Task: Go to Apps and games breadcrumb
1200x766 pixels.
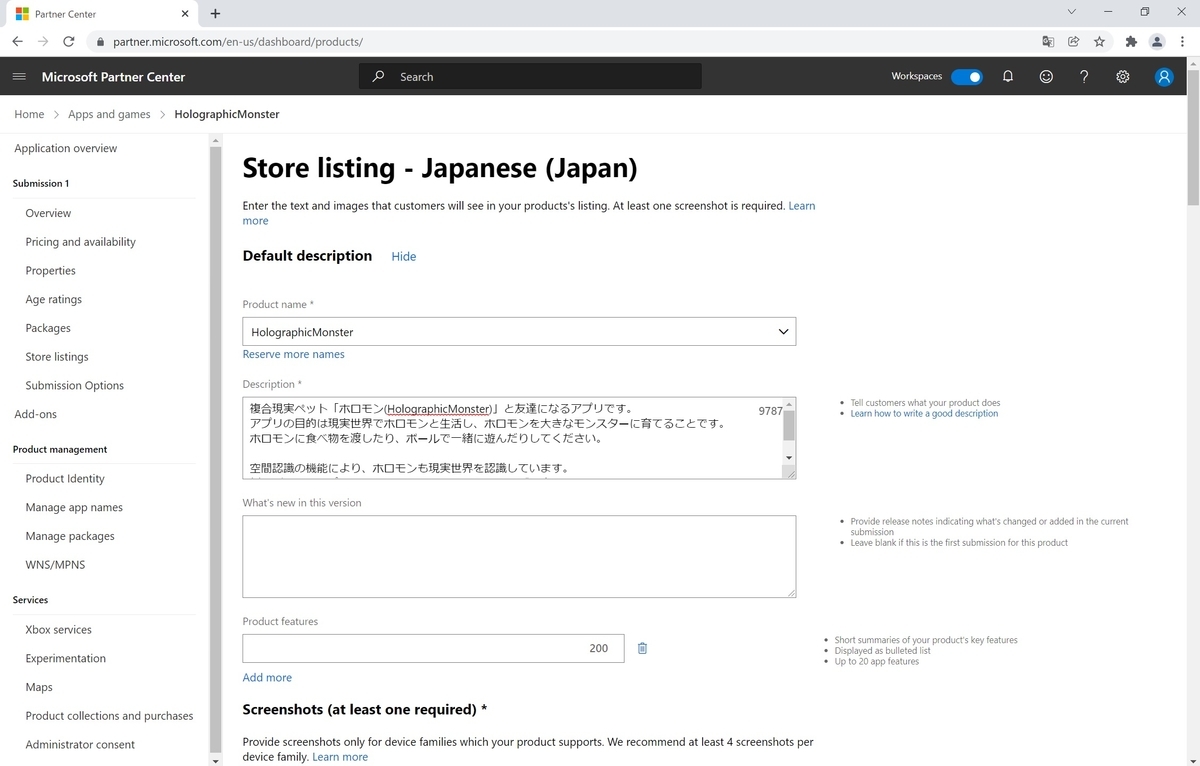Action: (x=109, y=114)
